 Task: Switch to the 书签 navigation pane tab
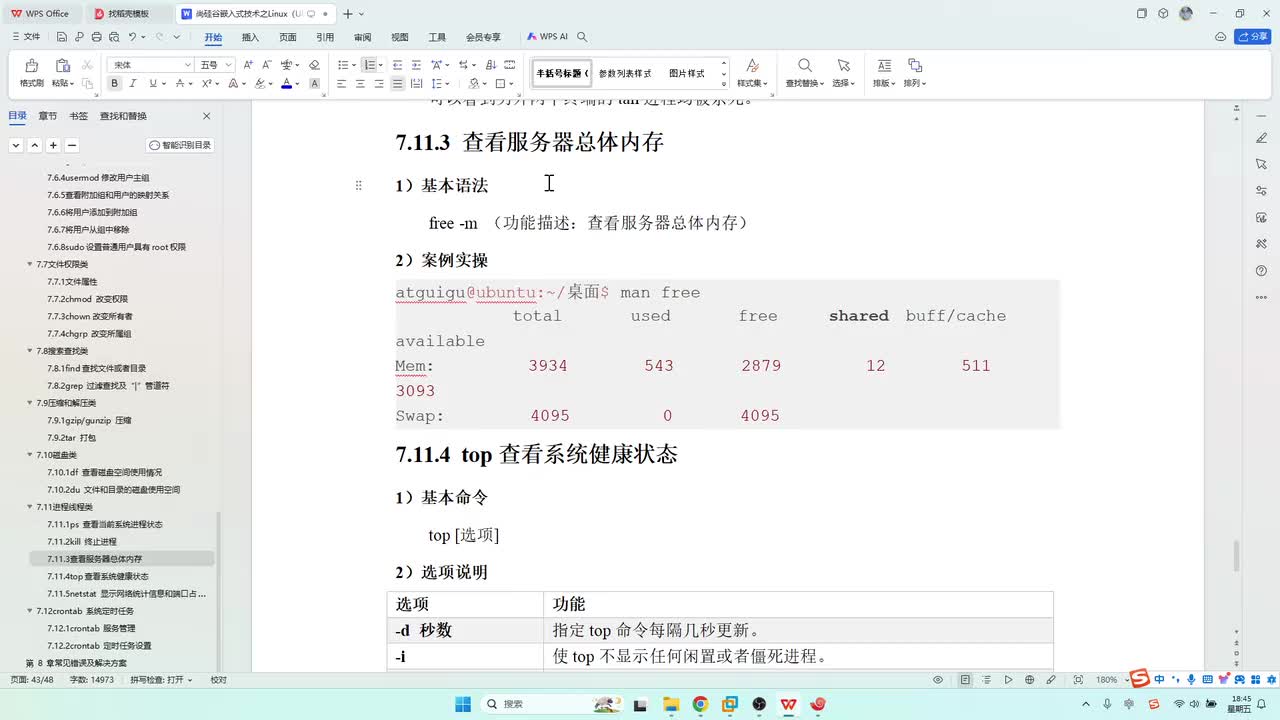(x=79, y=116)
